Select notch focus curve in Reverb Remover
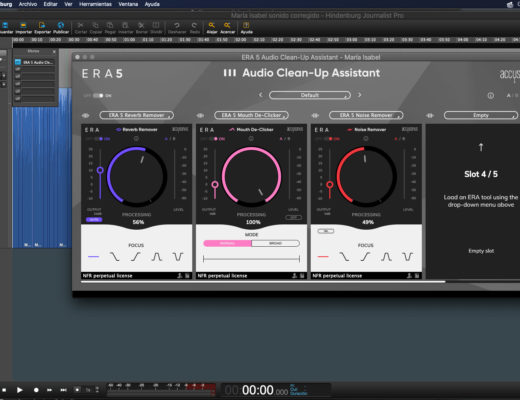520x400 pixels. tap(178, 257)
